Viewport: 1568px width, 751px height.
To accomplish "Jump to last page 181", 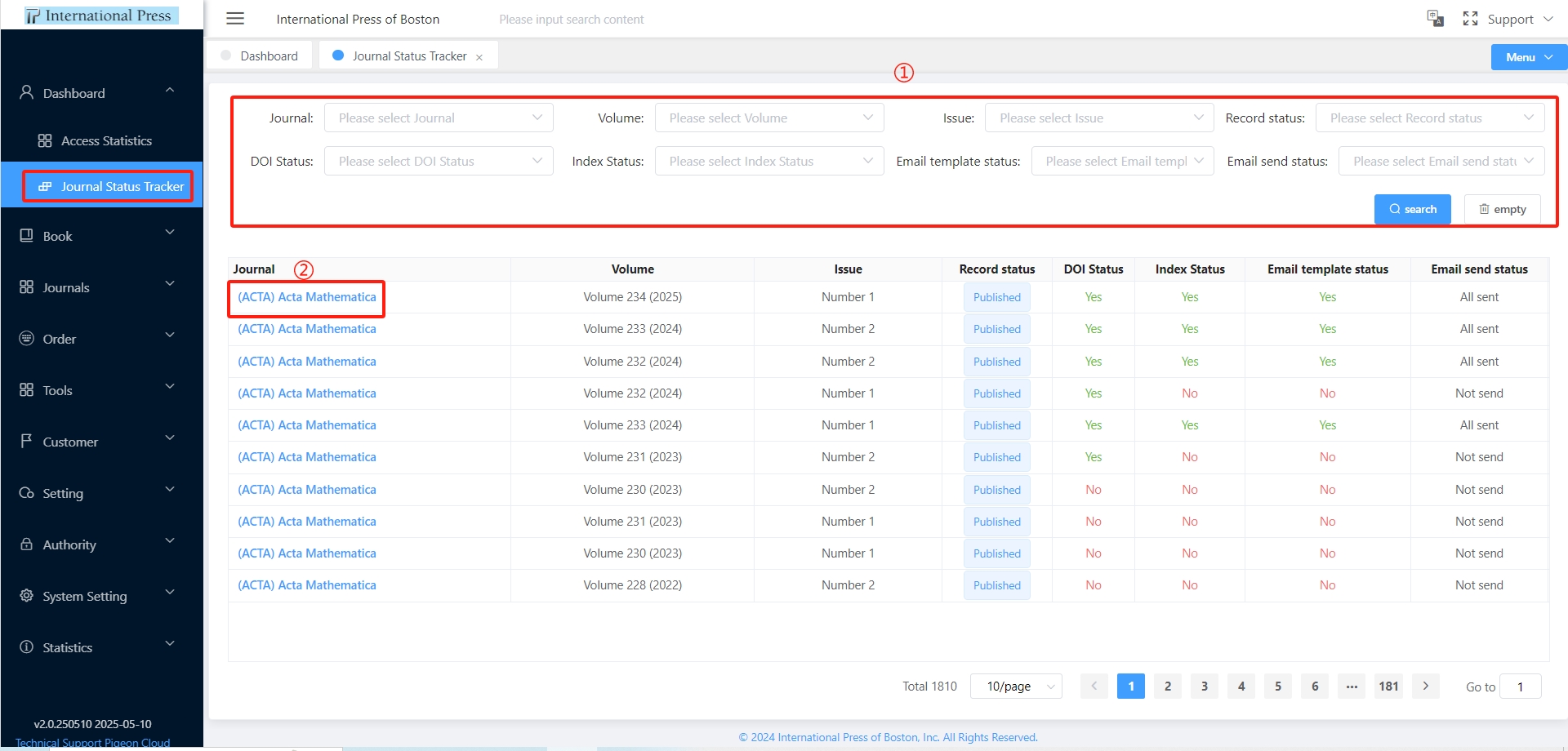I will [x=1388, y=686].
